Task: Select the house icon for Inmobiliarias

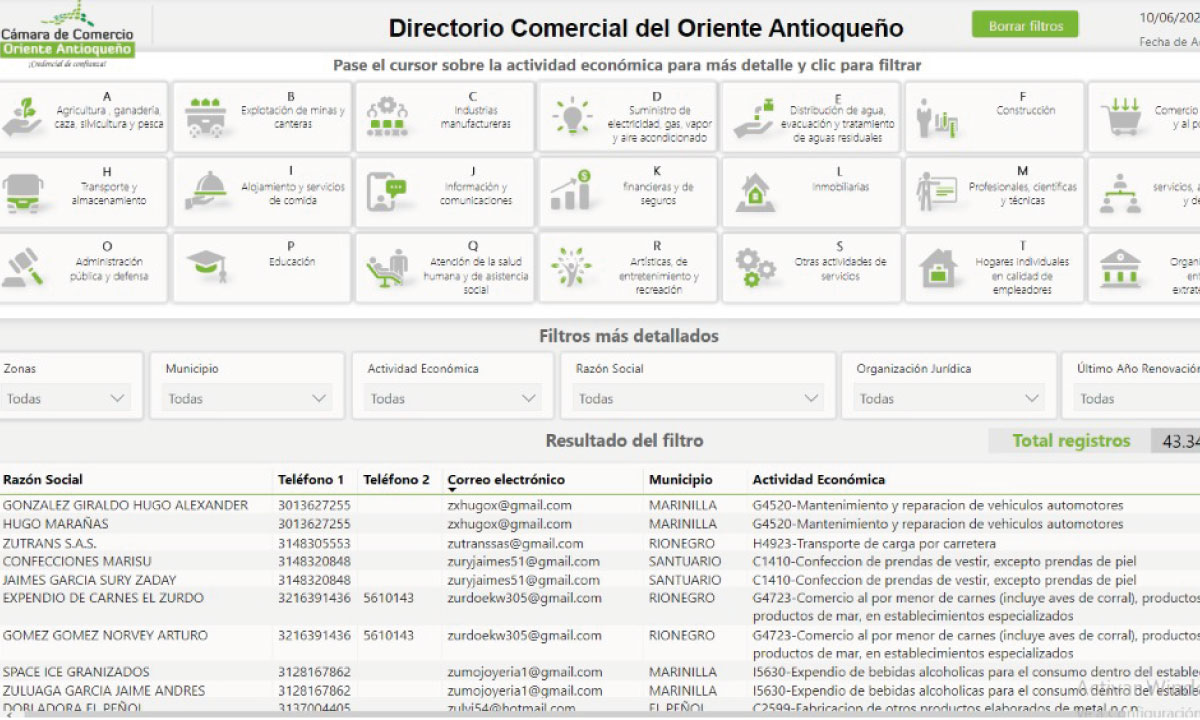Action: coord(753,192)
